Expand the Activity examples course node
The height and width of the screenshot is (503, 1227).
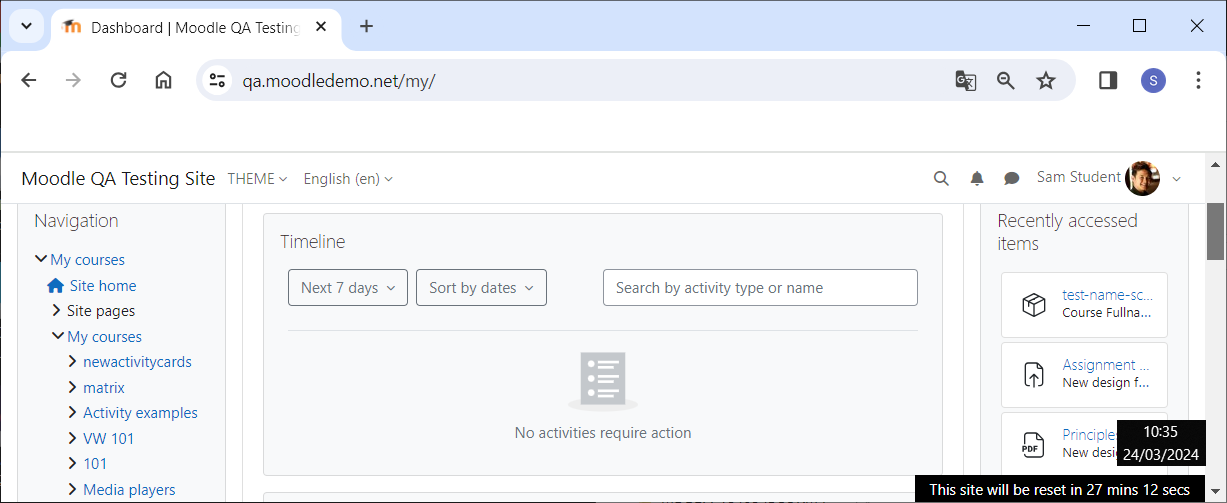click(x=73, y=413)
